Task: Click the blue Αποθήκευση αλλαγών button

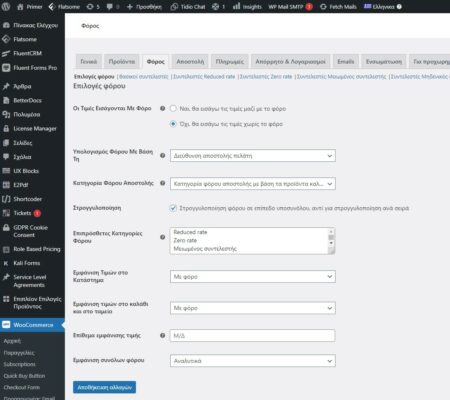Action: (104, 387)
